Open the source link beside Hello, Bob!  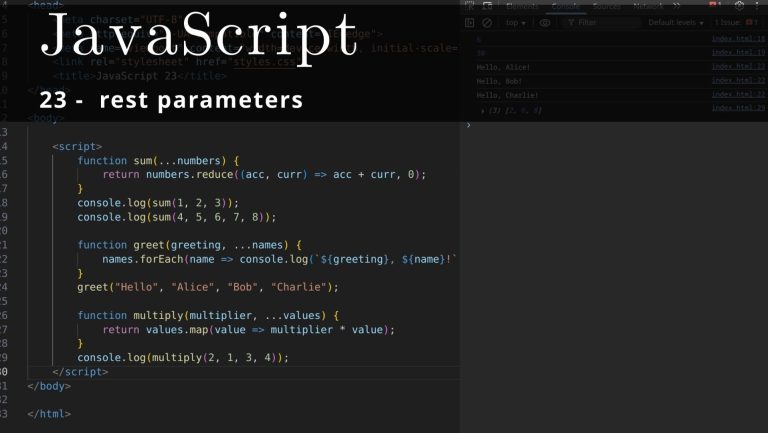tap(738, 80)
